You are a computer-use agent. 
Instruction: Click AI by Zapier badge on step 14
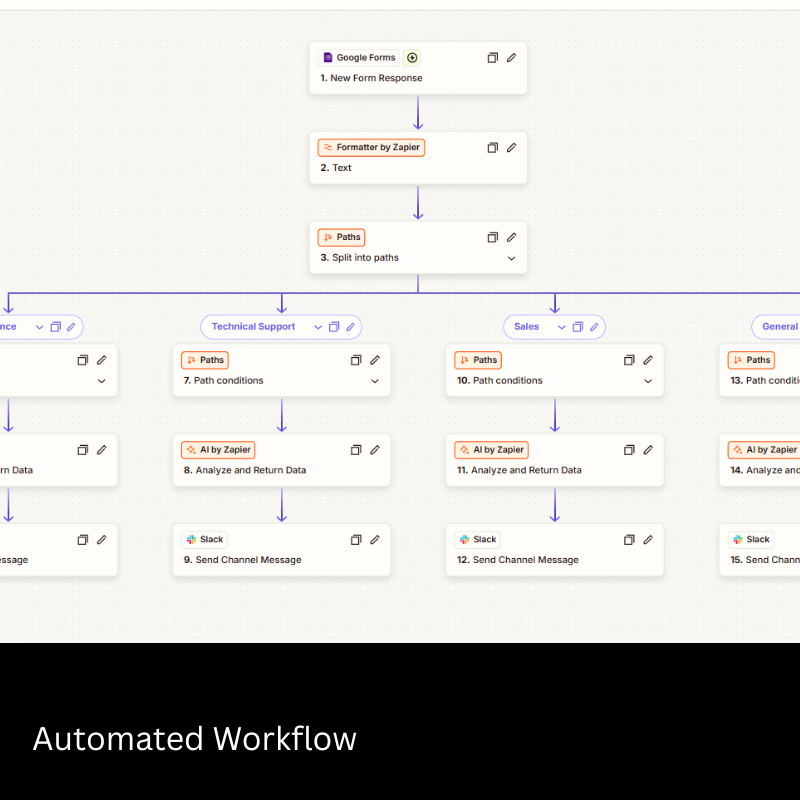(764, 450)
